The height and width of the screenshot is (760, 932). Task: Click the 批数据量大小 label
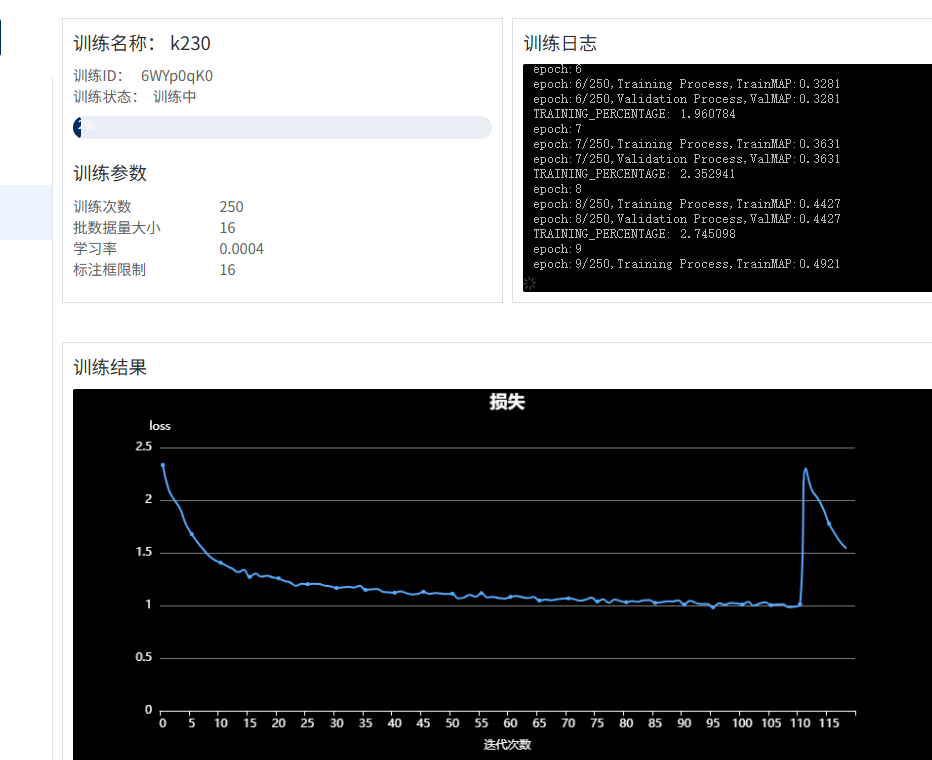117,228
